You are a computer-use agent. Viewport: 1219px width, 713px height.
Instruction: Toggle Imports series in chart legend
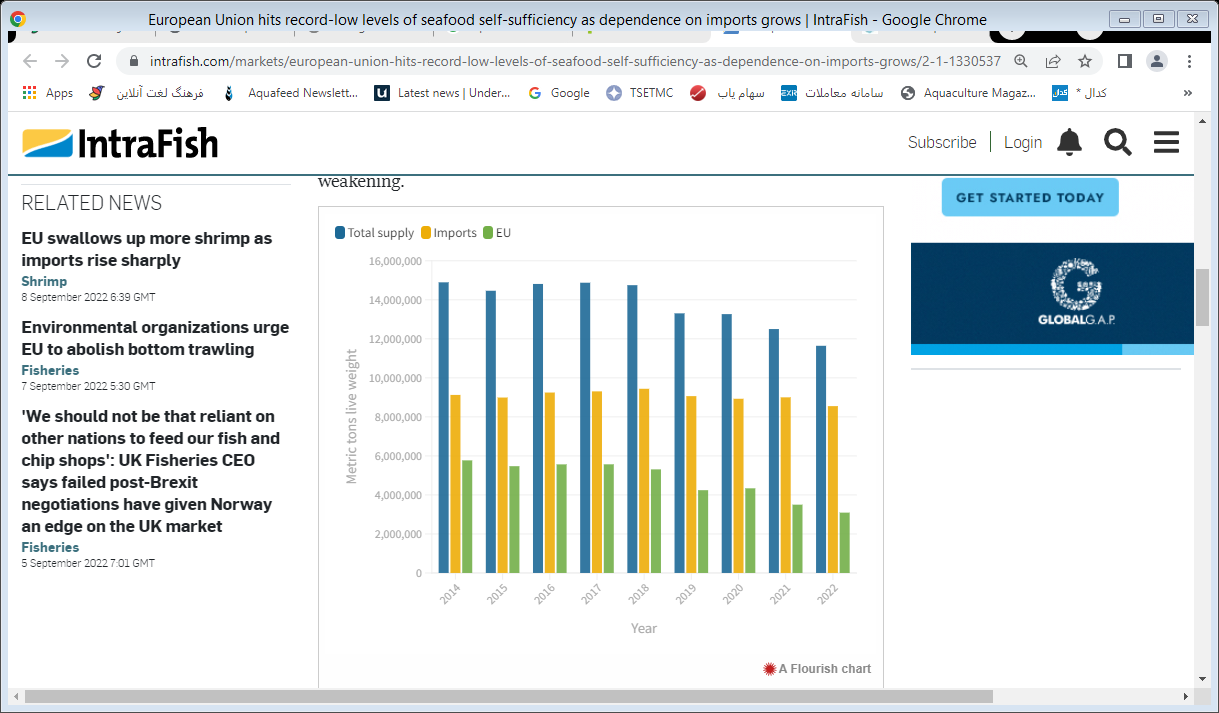point(449,233)
